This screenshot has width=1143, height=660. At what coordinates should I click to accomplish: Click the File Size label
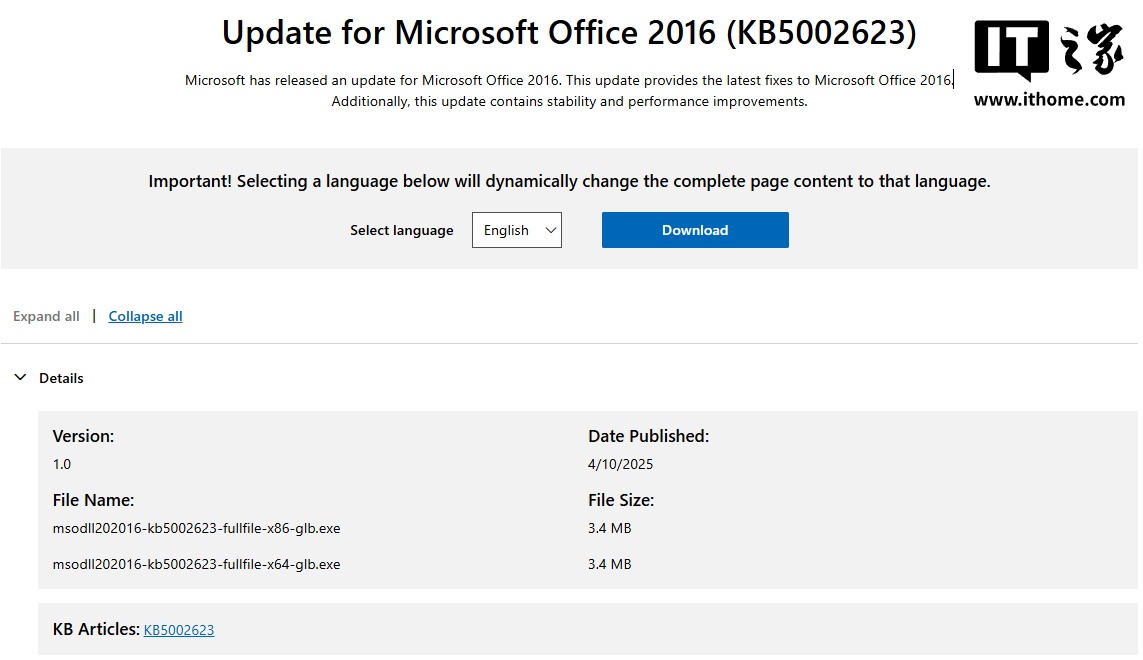pyautogui.click(x=621, y=500)
